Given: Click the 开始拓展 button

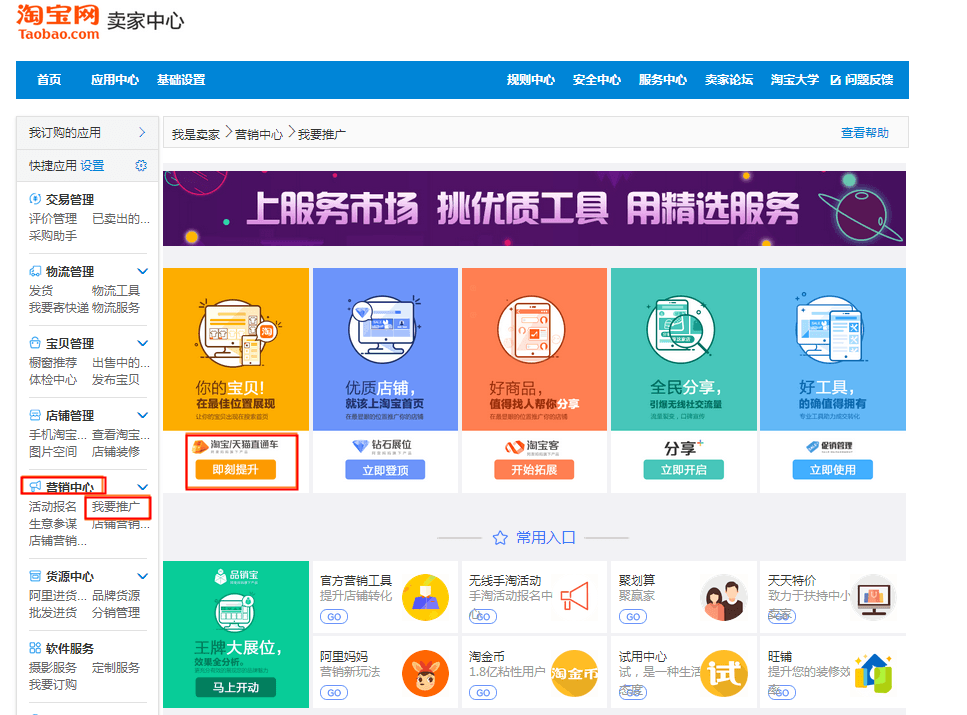Looking at the screenshot, I should coord(534,469).
